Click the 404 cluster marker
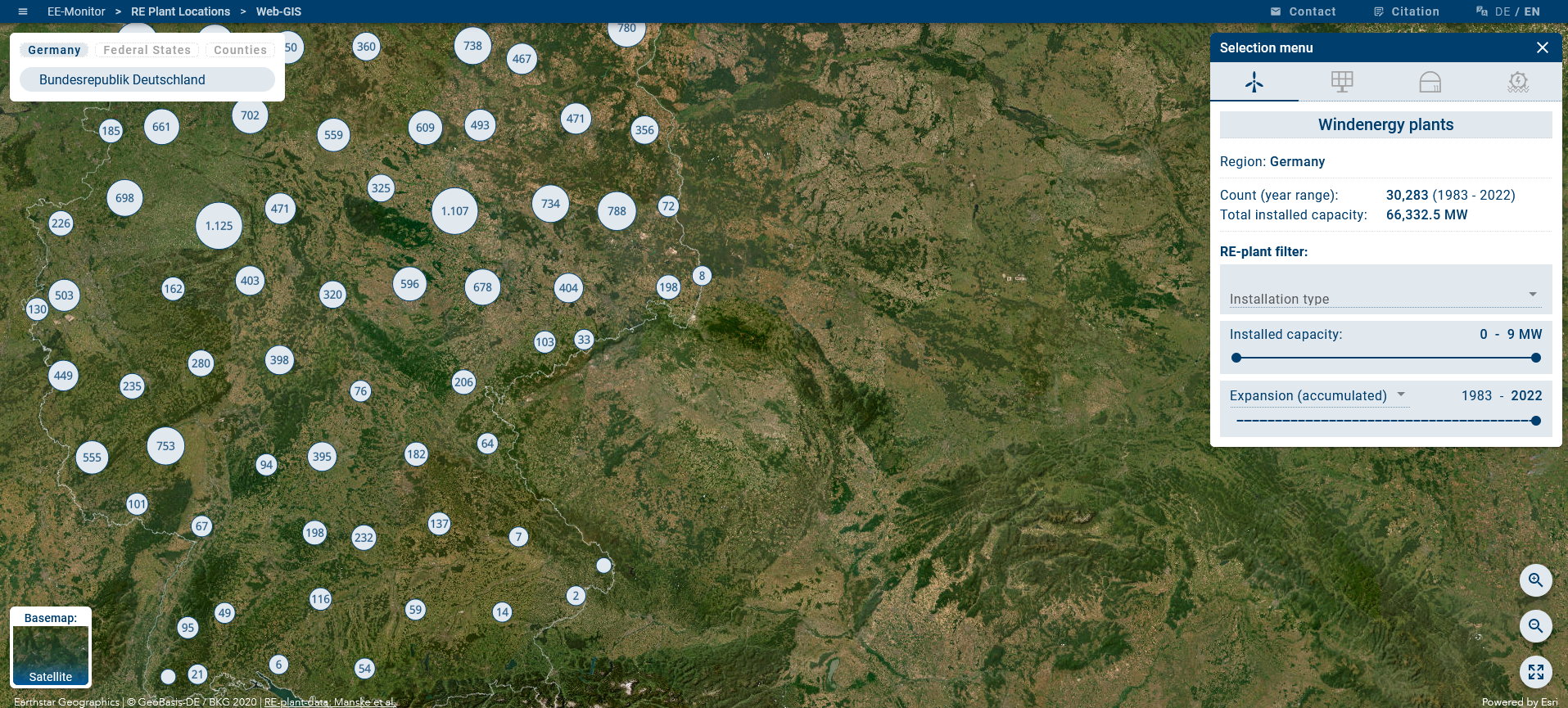Screen dimensions: 1568x708 coord(568,288)
